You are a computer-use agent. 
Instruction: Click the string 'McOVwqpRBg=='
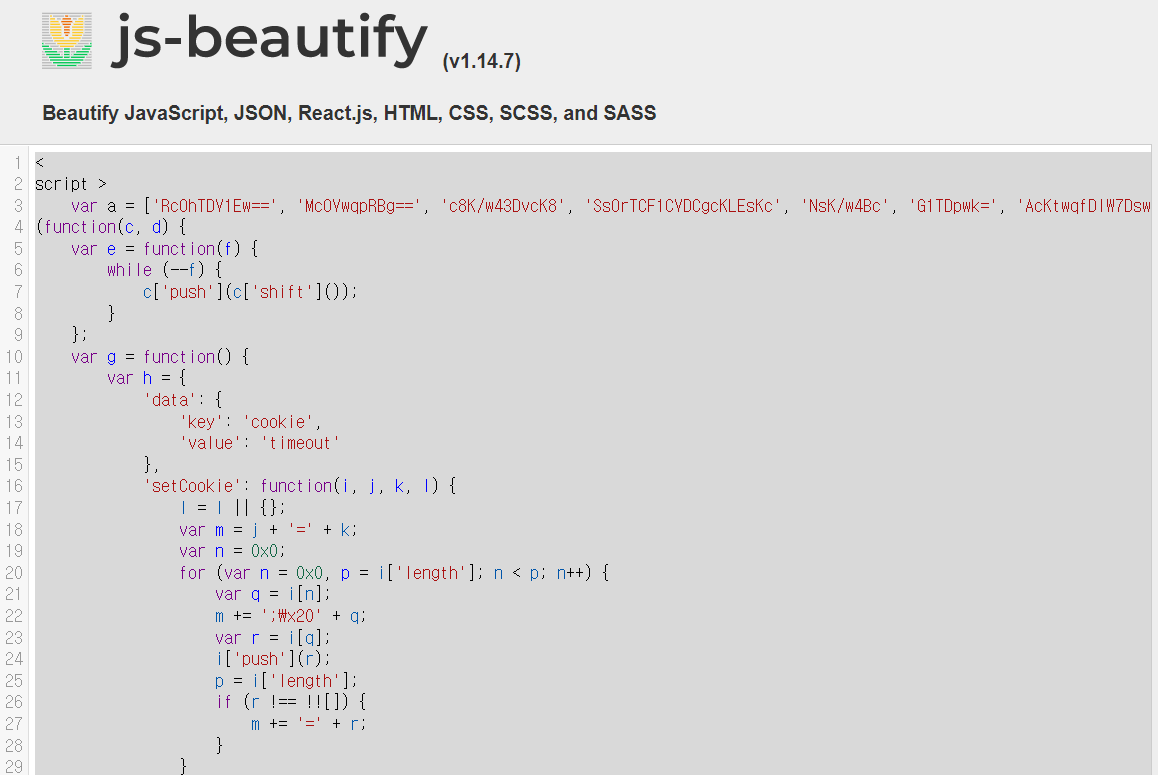pyautogui.click(x=359, y=206)
